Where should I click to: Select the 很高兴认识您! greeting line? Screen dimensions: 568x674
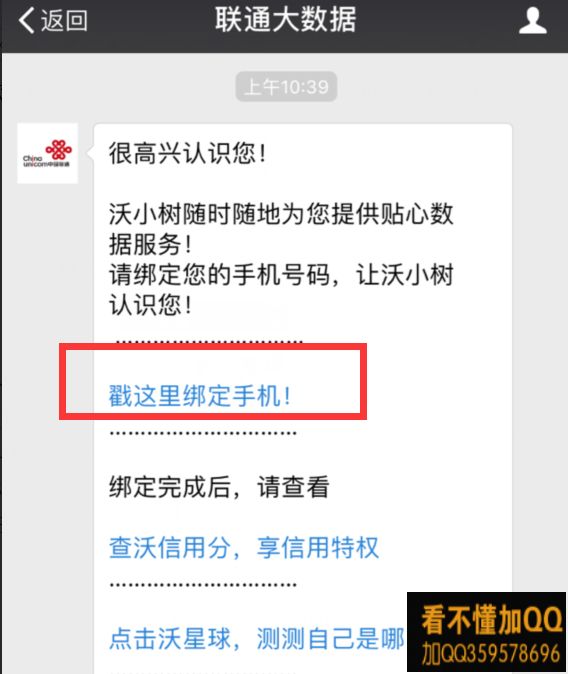[188, 153]
